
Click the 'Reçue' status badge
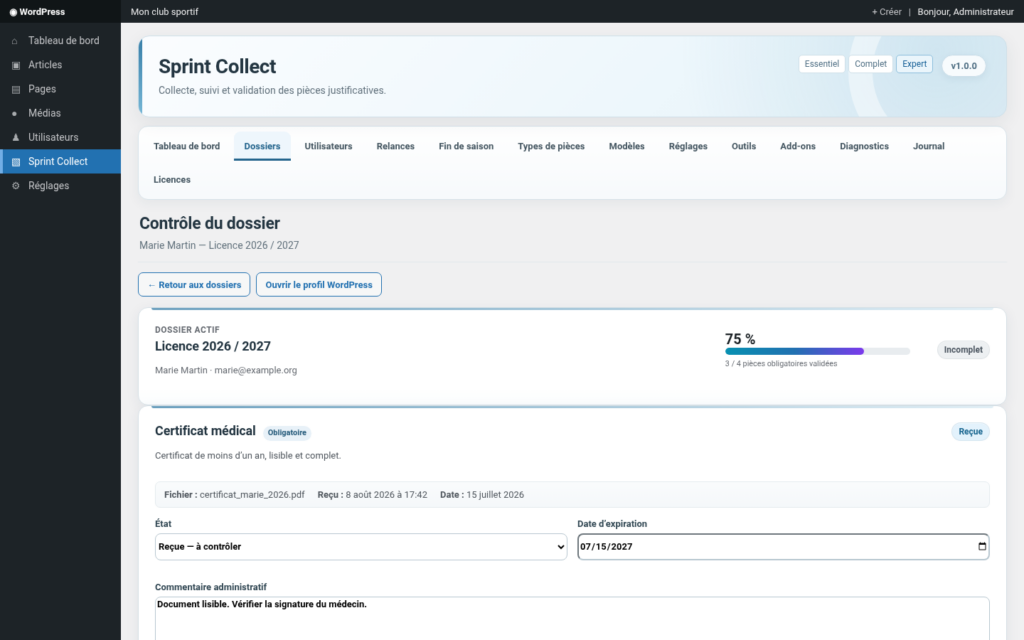(x=970, y=432)
